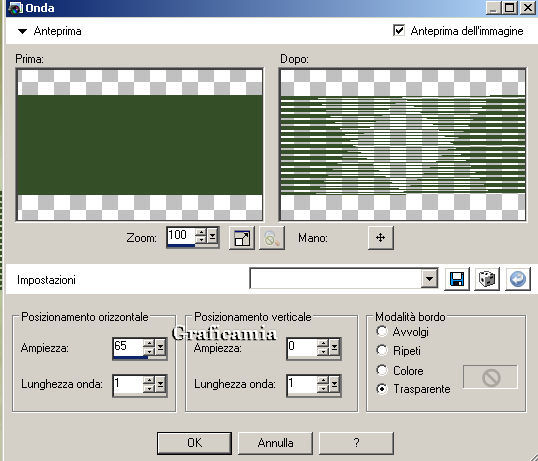Click the randomize parameters dice icon
The height and width of the screenshot is (461, 538).
coord(487,279)
